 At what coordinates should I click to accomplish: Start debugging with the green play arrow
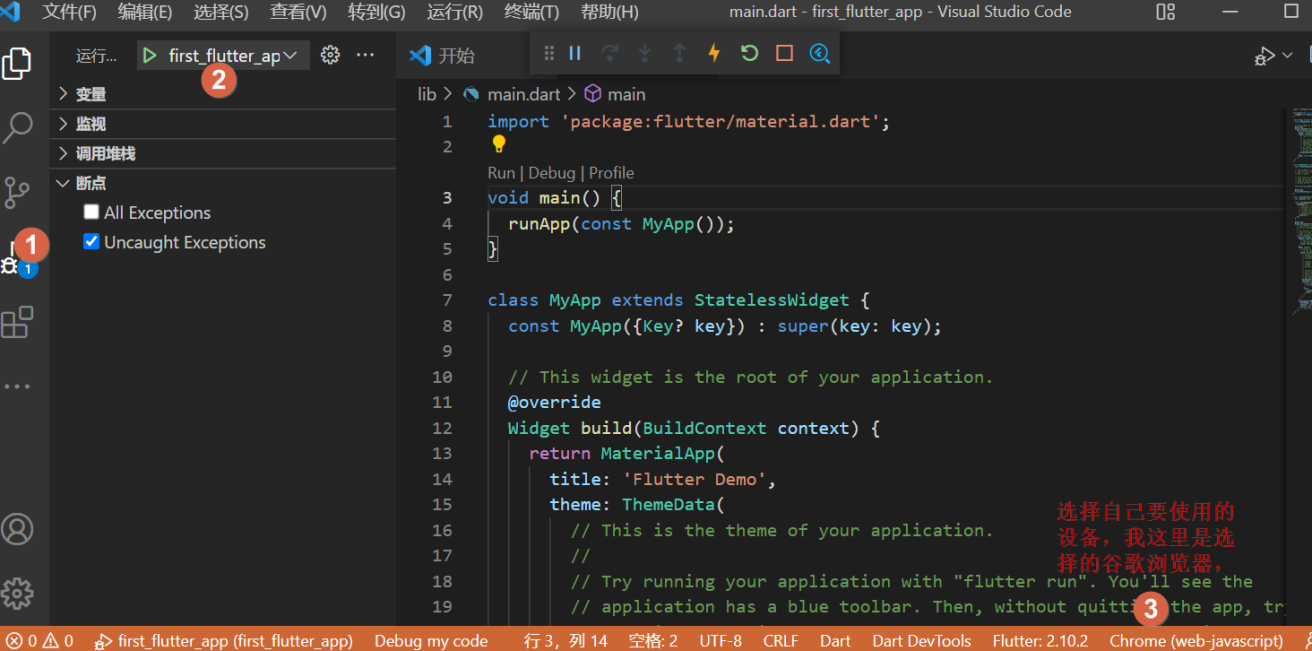pyautogui.click(x=150, y=56)
